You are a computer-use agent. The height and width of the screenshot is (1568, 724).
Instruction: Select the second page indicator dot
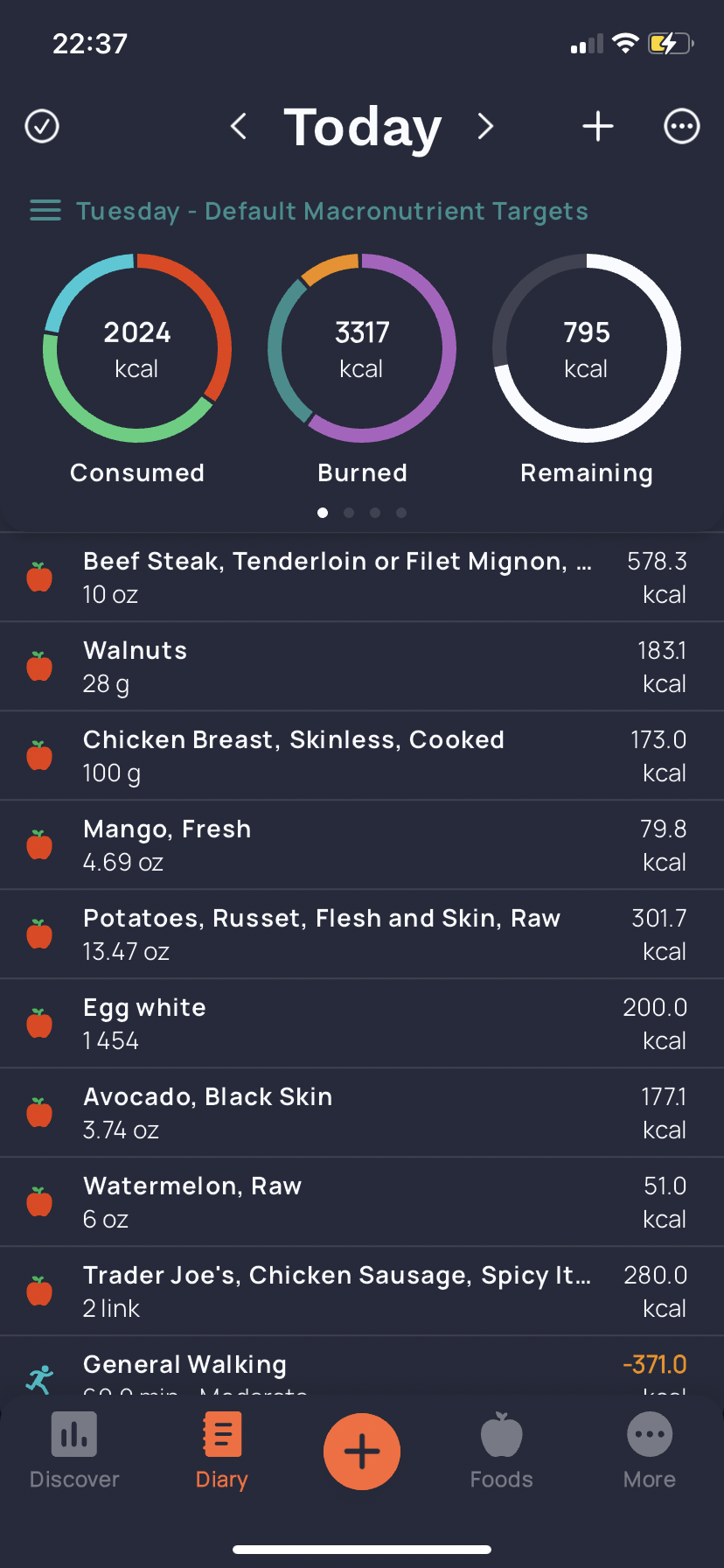349,513
